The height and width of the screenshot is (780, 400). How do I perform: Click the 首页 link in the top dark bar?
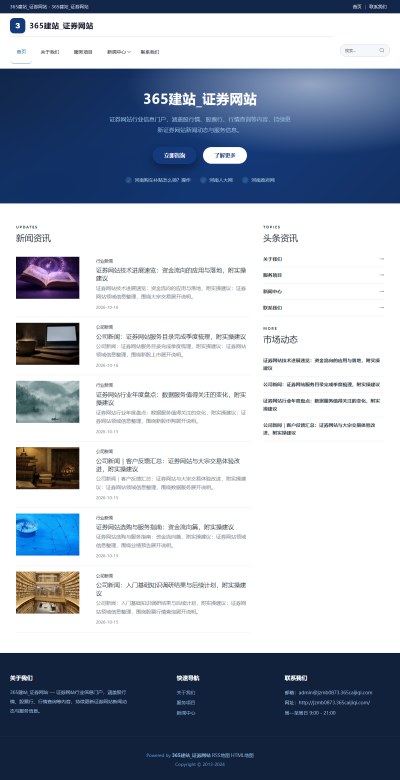click(x=357, y=6)
